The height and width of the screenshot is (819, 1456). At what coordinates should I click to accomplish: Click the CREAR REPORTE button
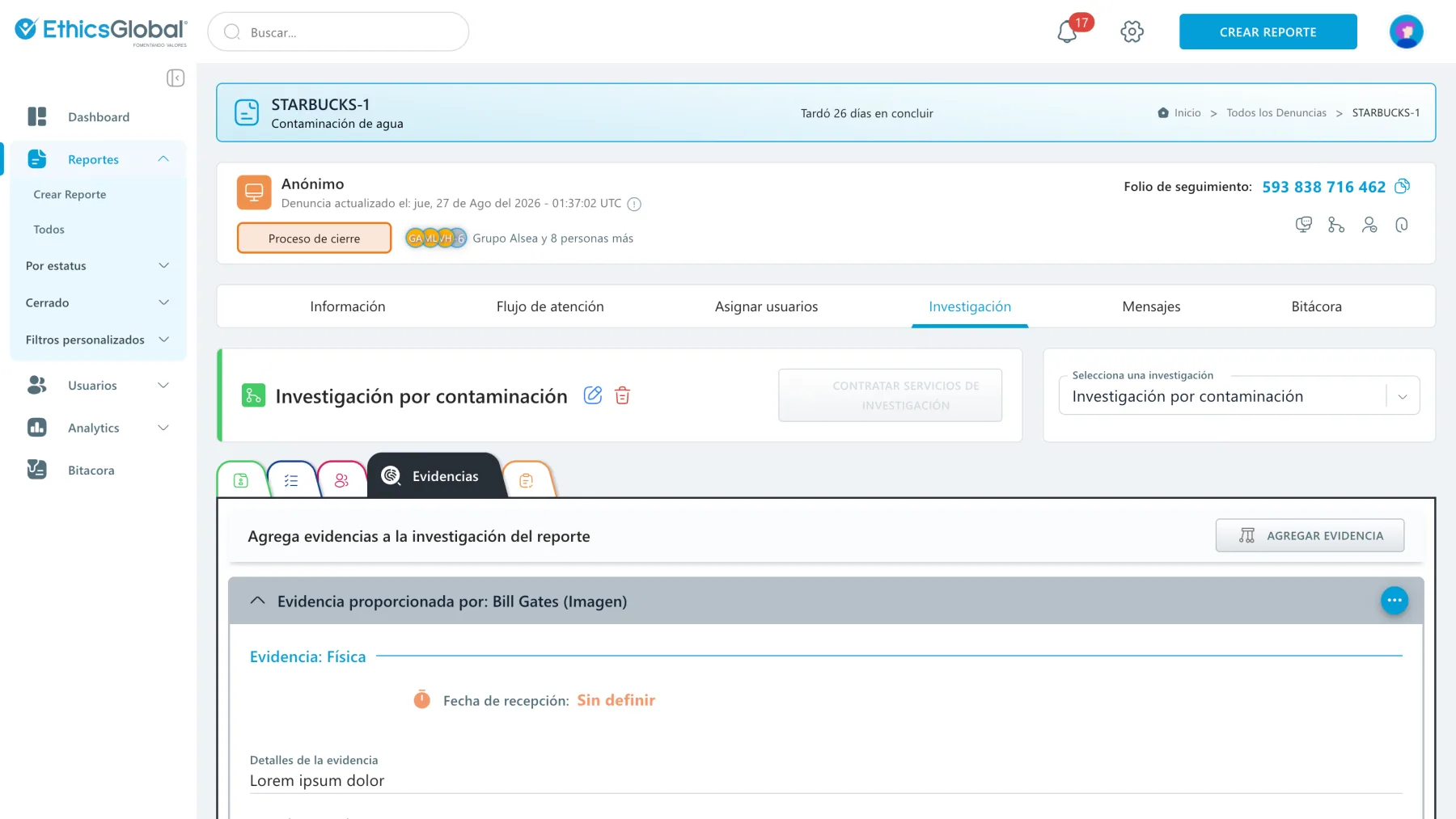tap(1268, 32)
